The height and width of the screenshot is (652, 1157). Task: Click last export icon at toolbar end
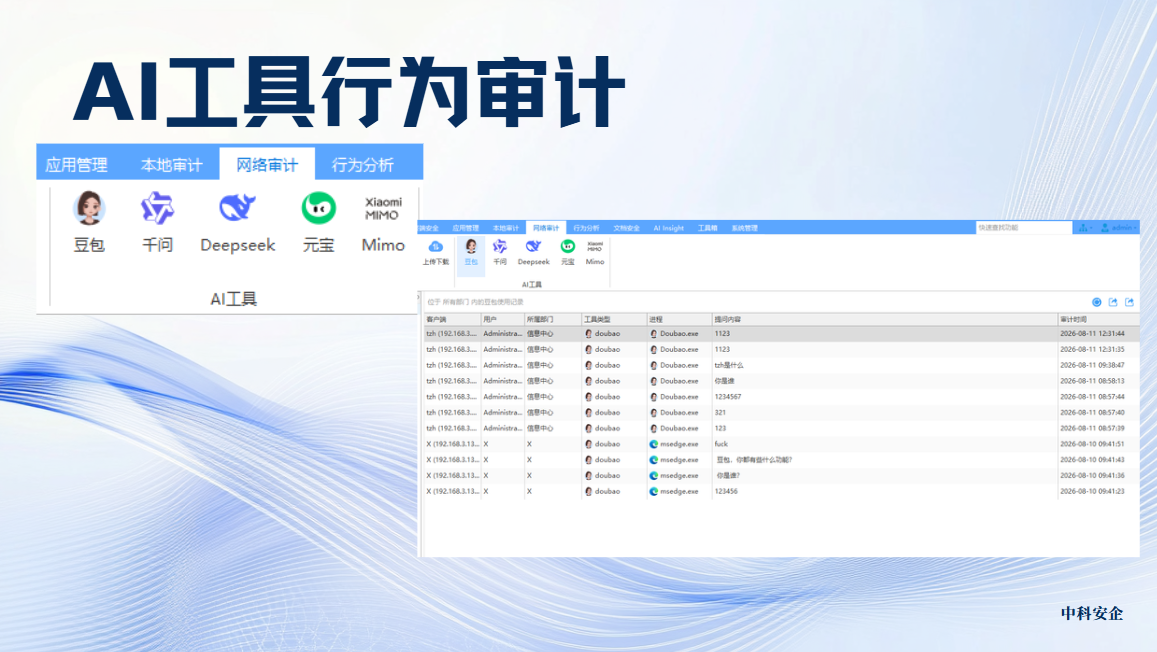(x=1129, y=302)
